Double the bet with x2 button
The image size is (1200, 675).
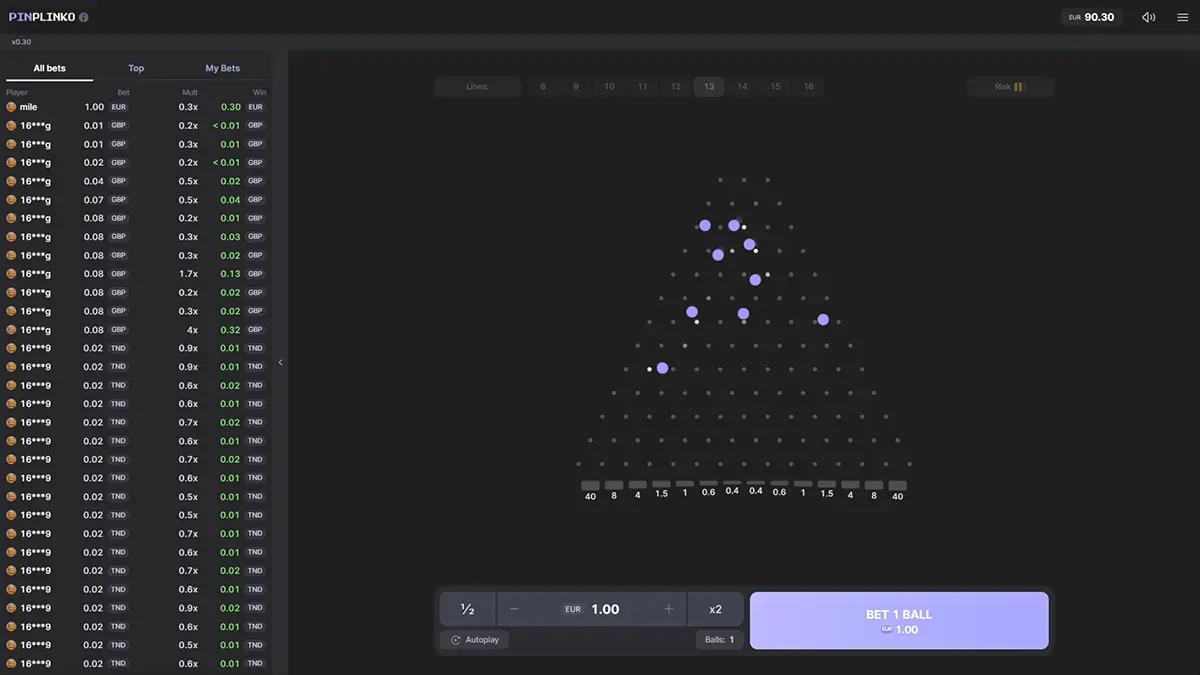[716, 609]
